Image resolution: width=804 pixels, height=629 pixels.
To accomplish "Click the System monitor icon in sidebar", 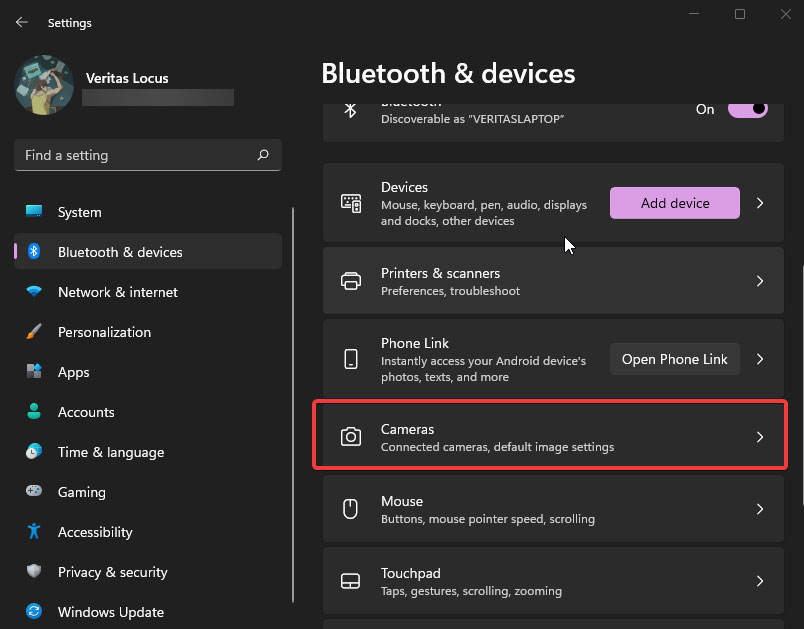I will 34,212.
